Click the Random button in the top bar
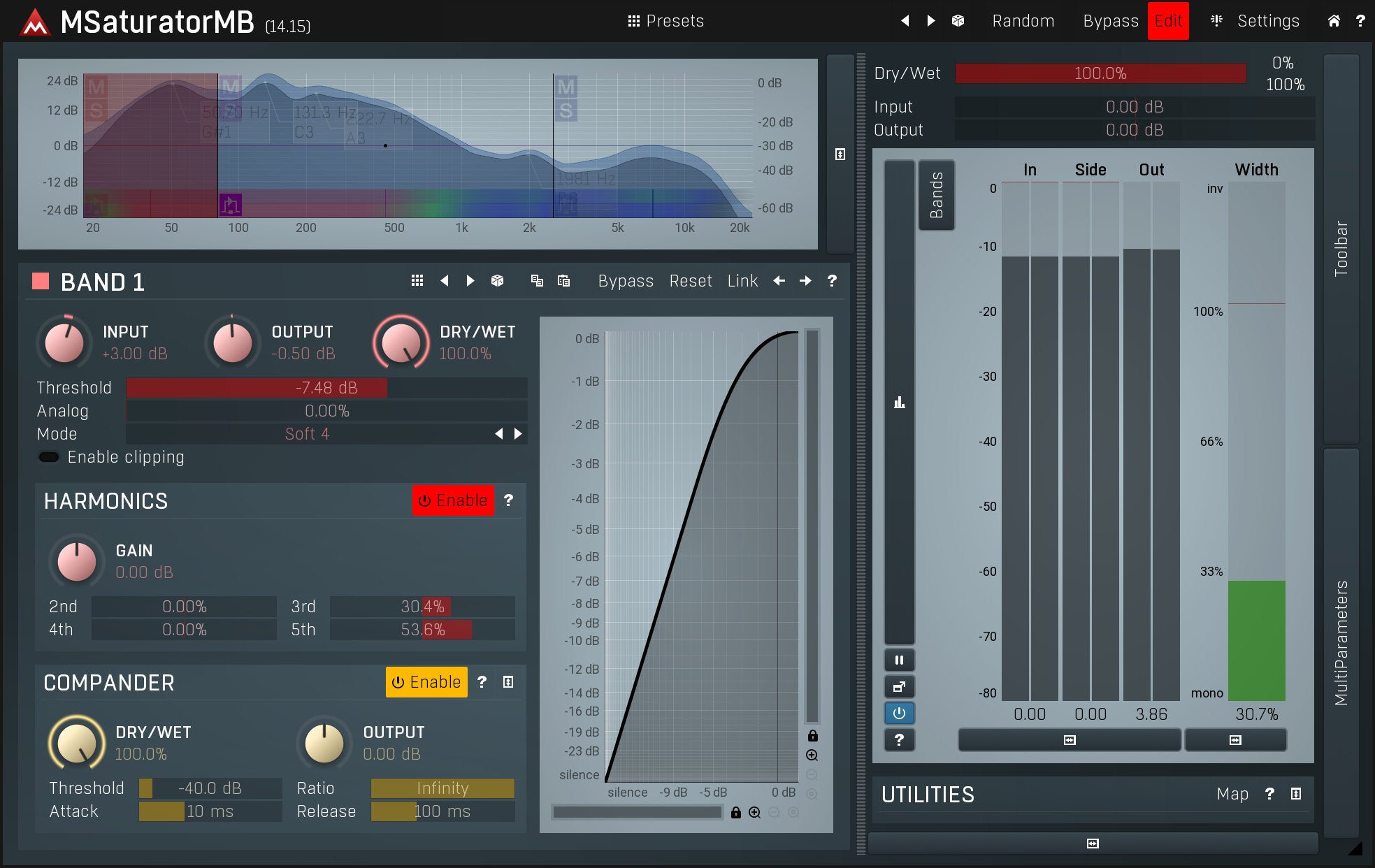The height and width of the screenshot is (868, 1375). (x=1023, y=21)
